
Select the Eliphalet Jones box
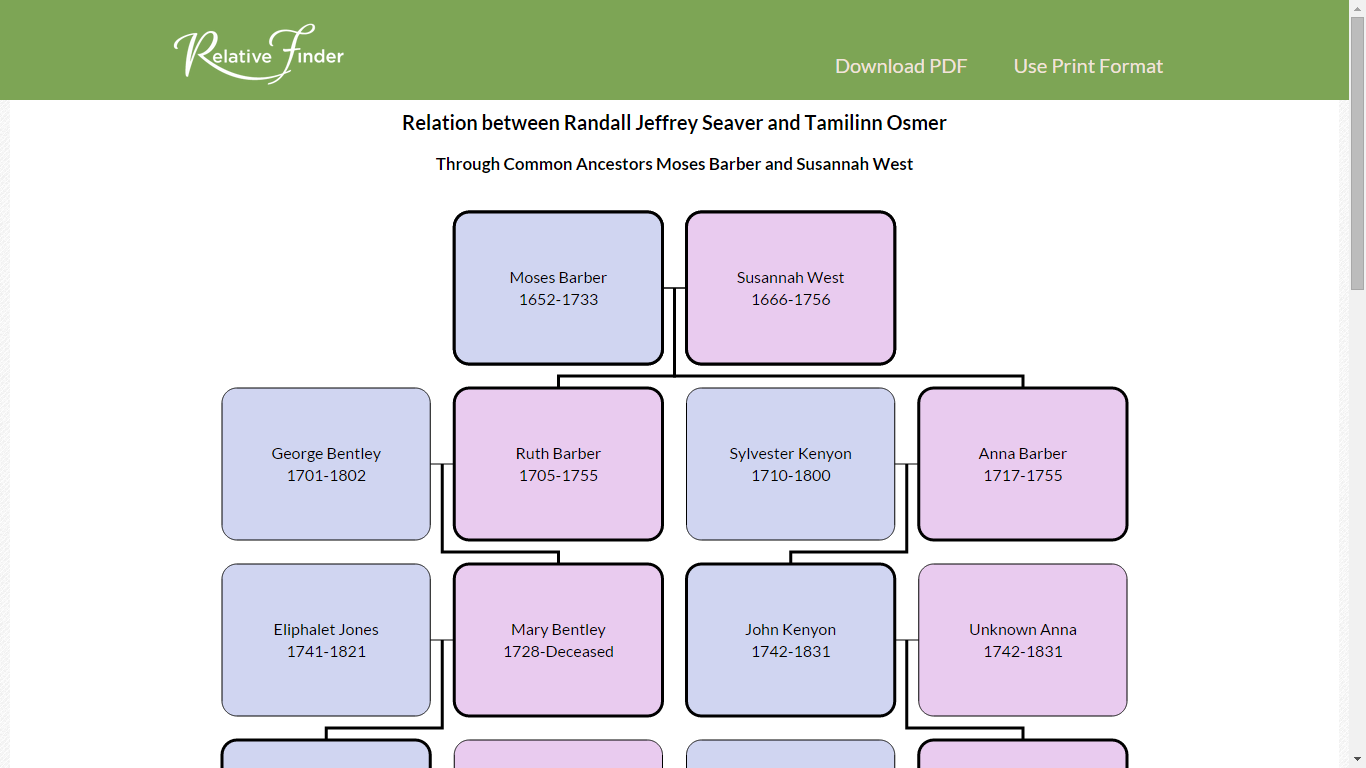[326, 639]
